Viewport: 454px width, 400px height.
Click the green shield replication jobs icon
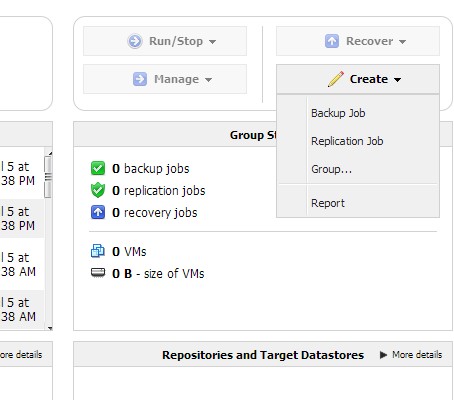coord(98,190)
